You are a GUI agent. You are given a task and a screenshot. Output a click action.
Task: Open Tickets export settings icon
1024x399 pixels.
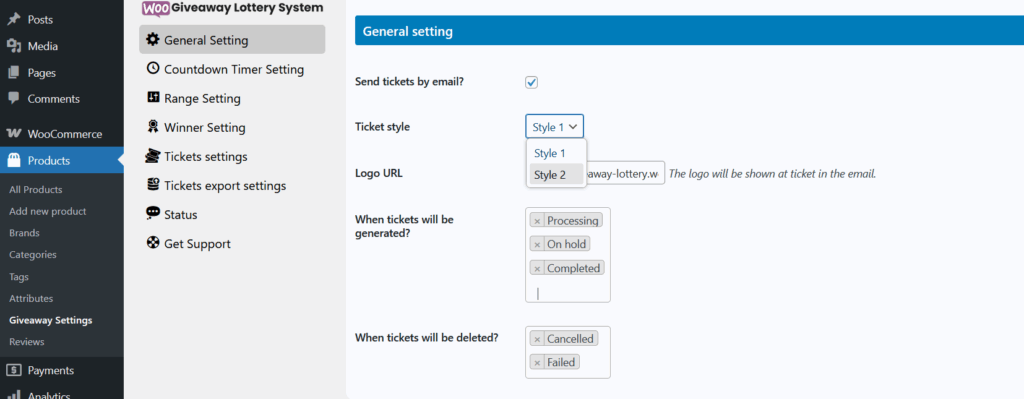point(153,185)
